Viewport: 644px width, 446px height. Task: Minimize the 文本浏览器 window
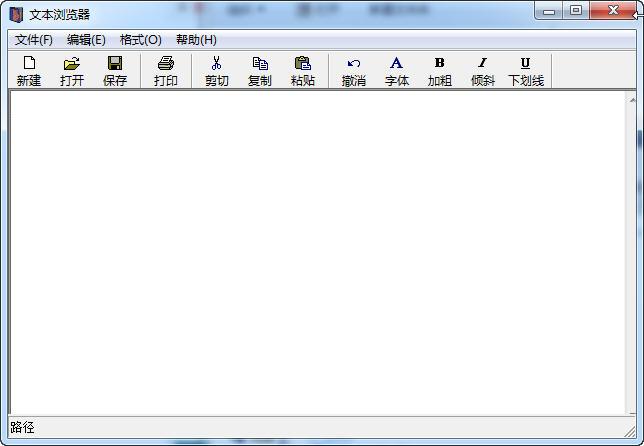(550, 11)
